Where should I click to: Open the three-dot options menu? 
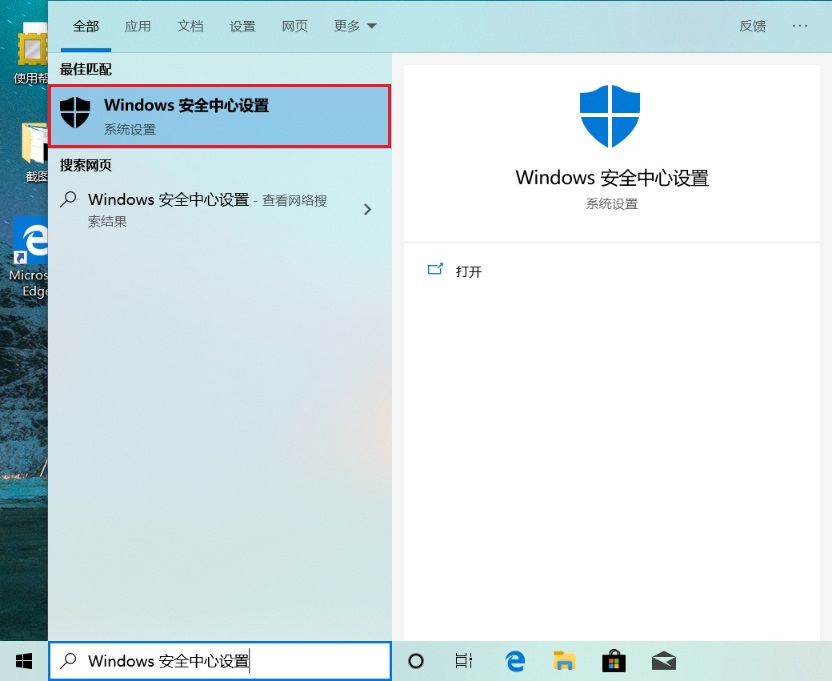pyautogui.click(x=800, y=26)
